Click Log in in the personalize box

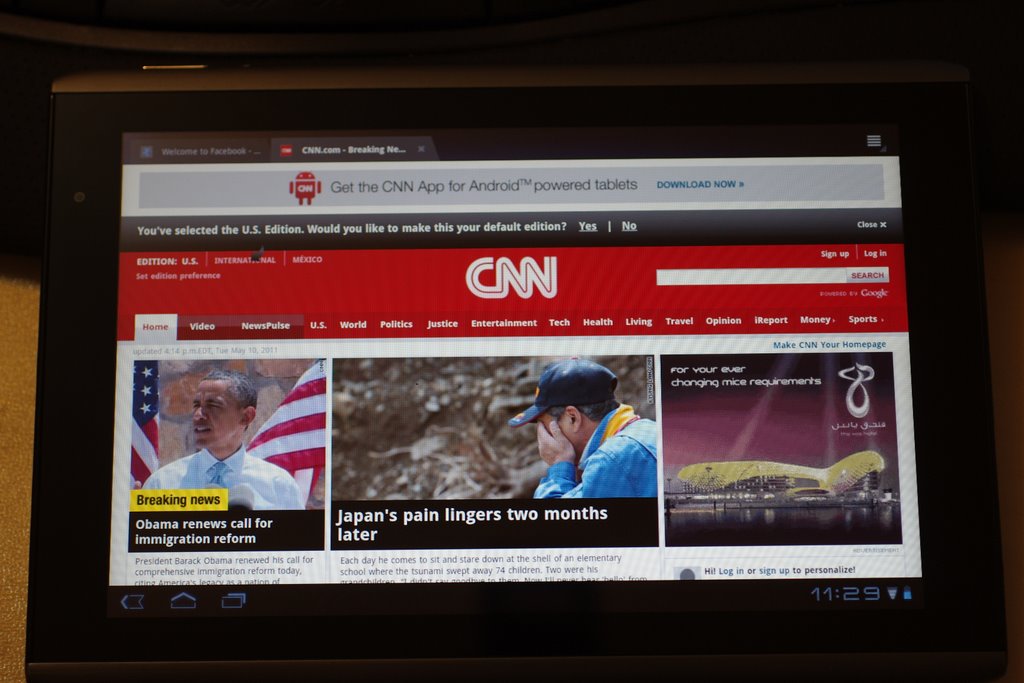pyautogui.click(x=731, y=571)
